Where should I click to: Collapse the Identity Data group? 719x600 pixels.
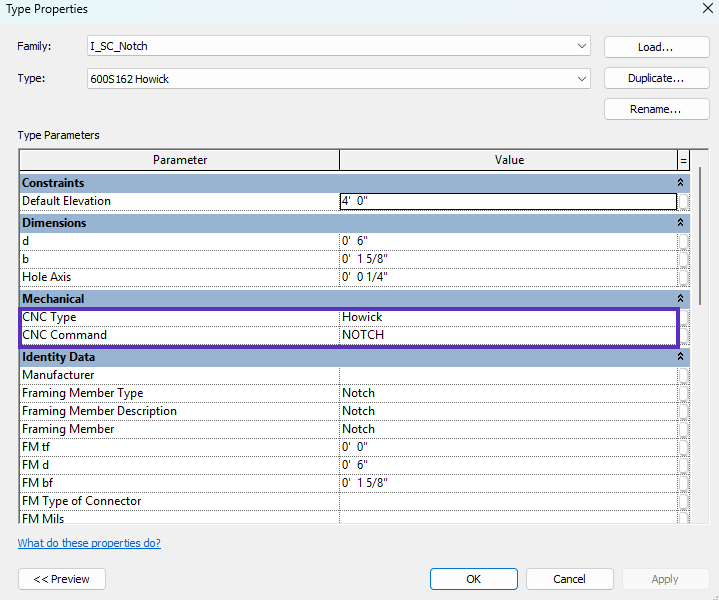point(681,357)
